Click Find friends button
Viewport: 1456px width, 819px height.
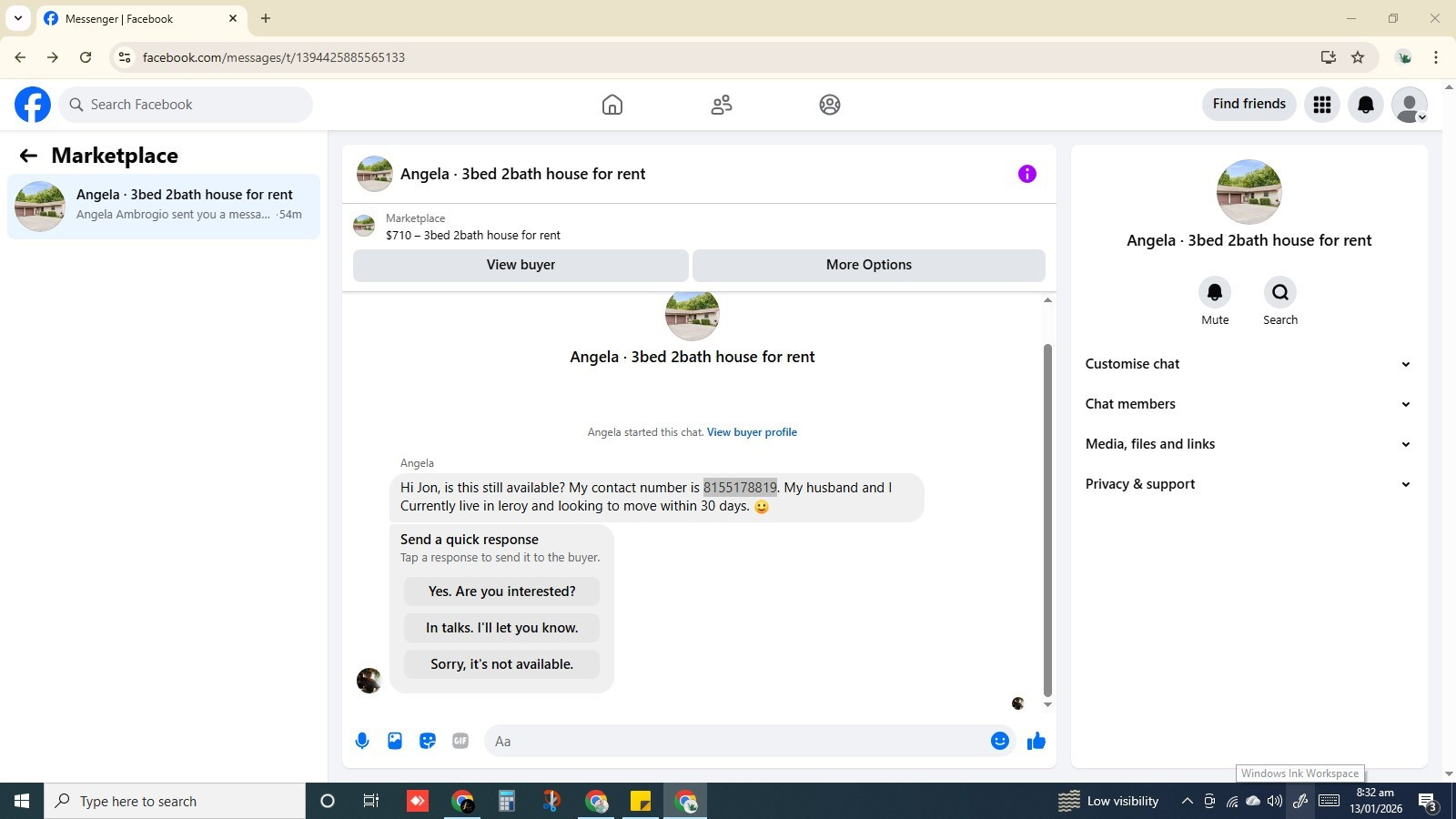(1249, 104)
